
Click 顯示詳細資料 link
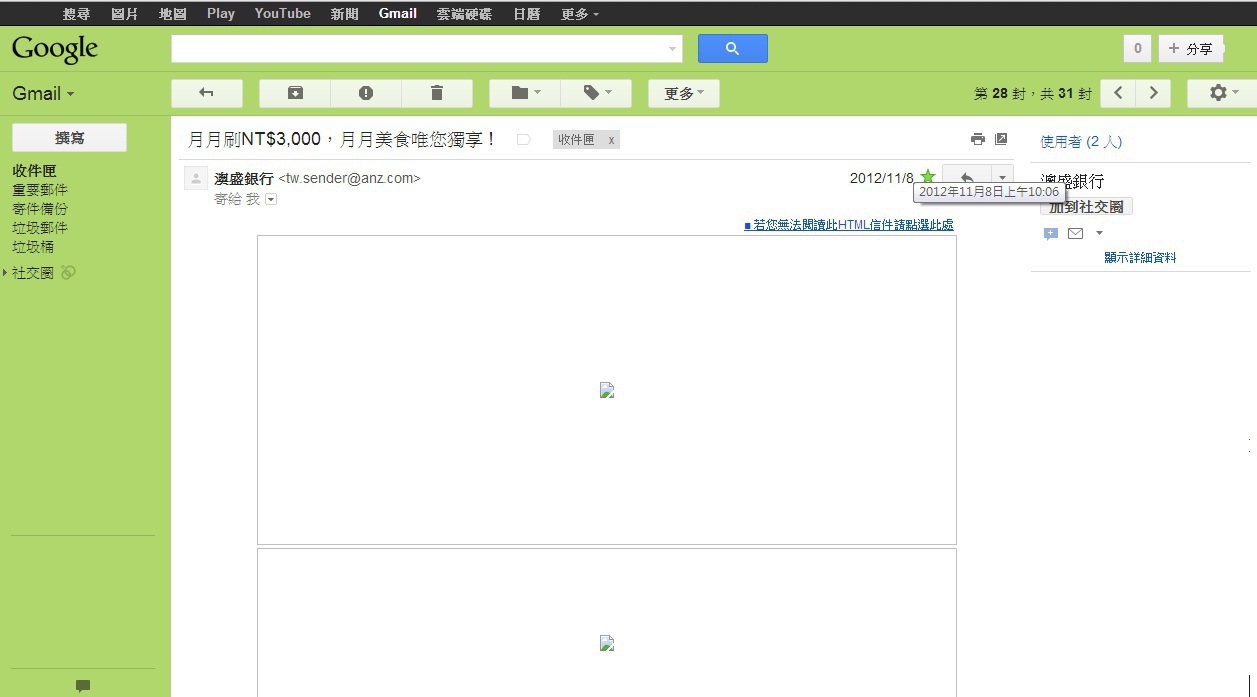[1140, 257]
